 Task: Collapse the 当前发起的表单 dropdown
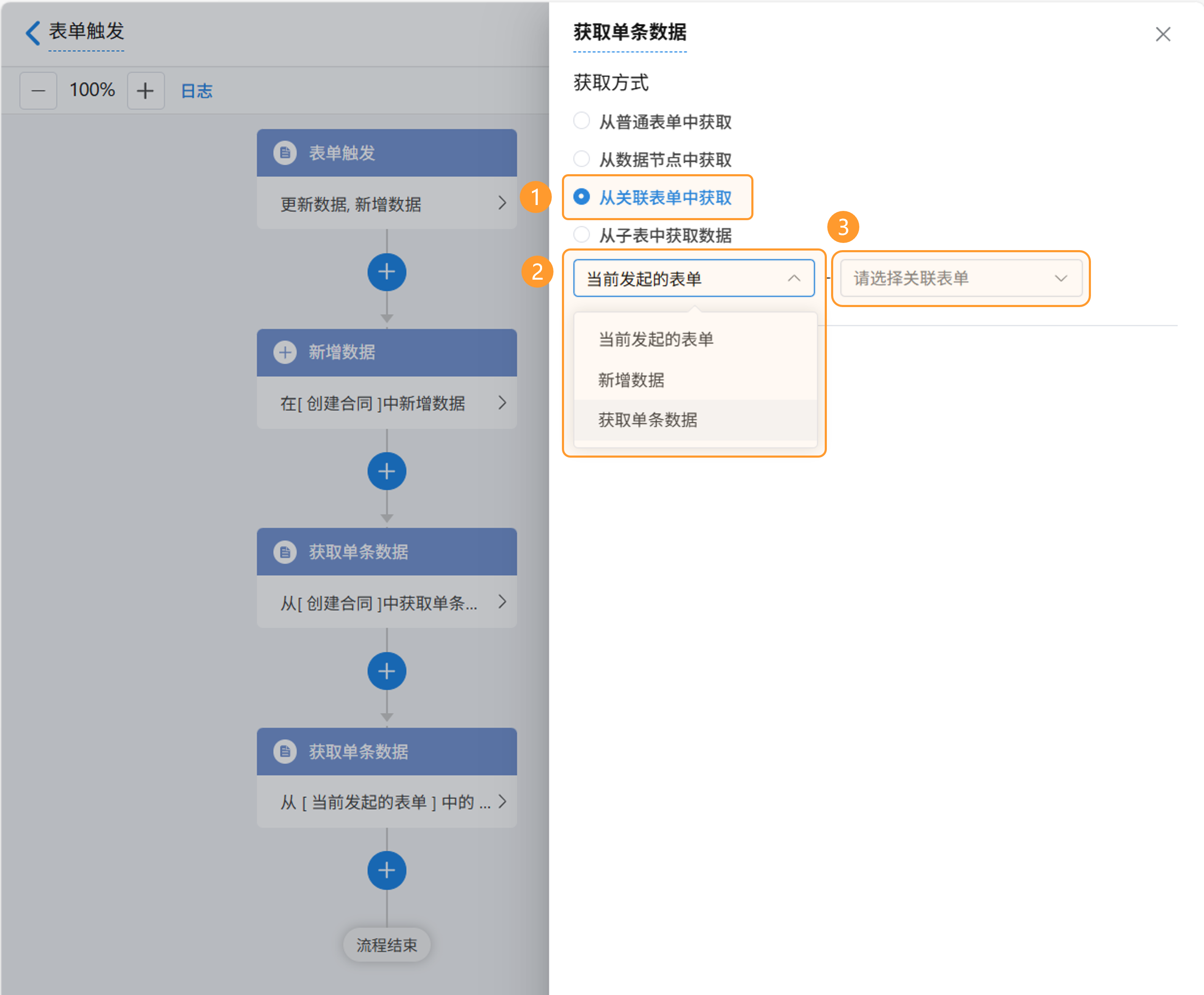[794, 278]
